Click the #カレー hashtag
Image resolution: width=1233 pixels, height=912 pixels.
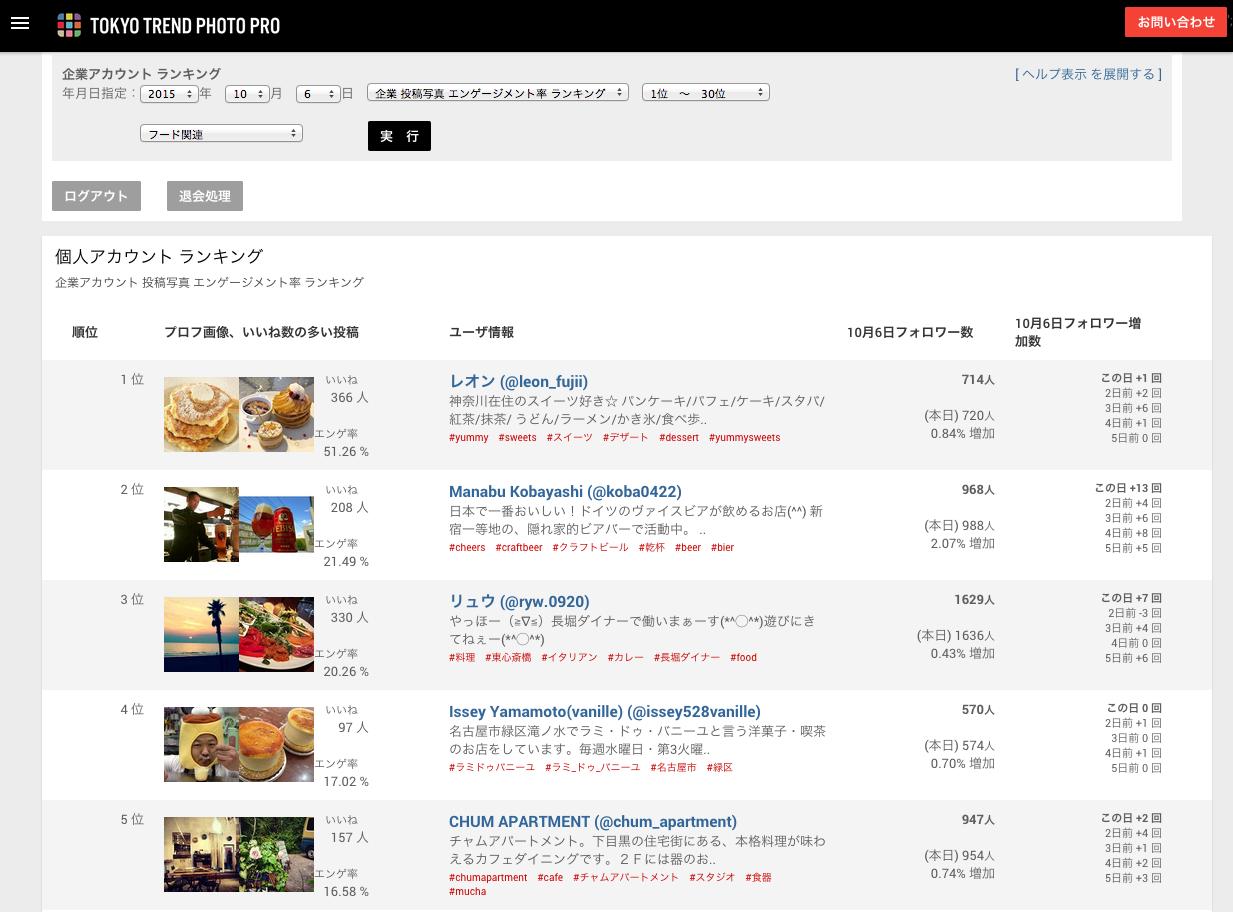(x=625, y=658)
